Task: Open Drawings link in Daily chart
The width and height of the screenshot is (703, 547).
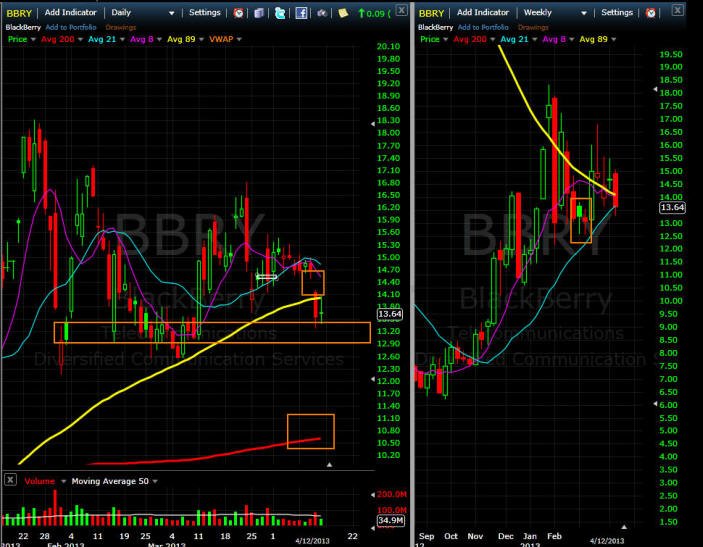Action: tap(121, 27)
